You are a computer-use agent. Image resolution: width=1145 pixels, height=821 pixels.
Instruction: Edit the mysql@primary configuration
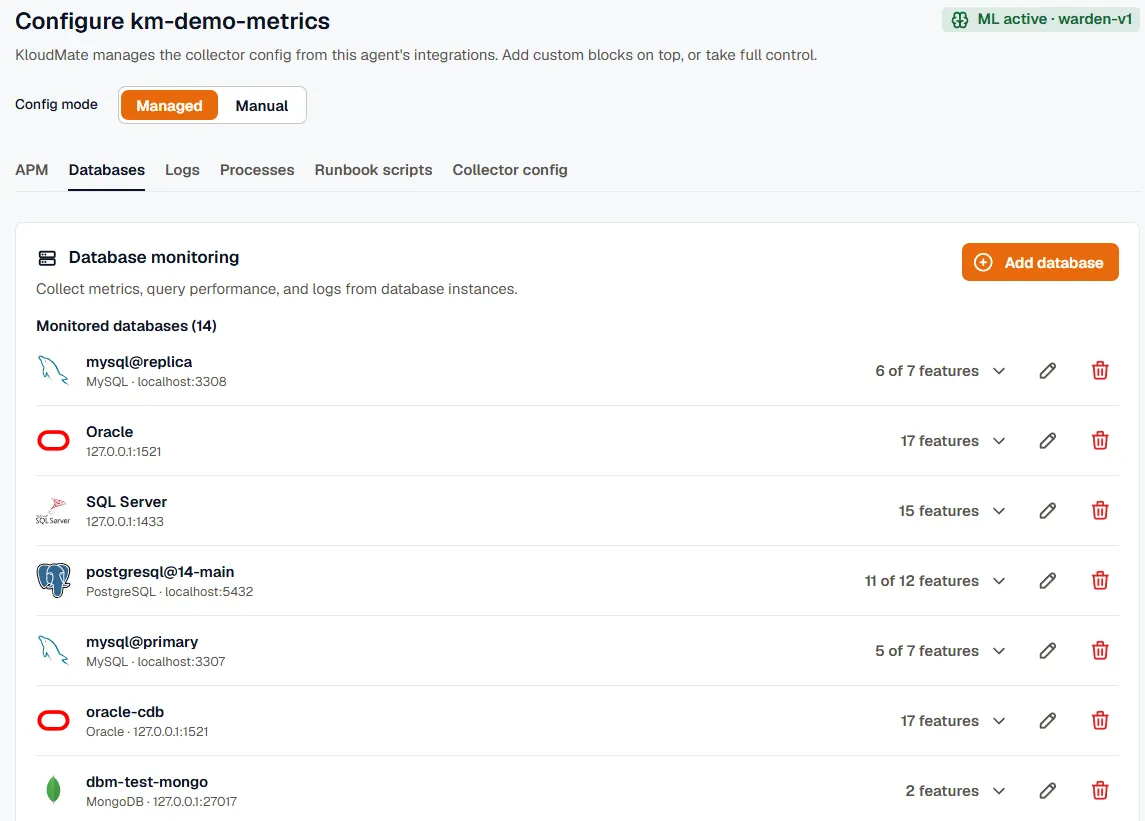(1047, 651)
